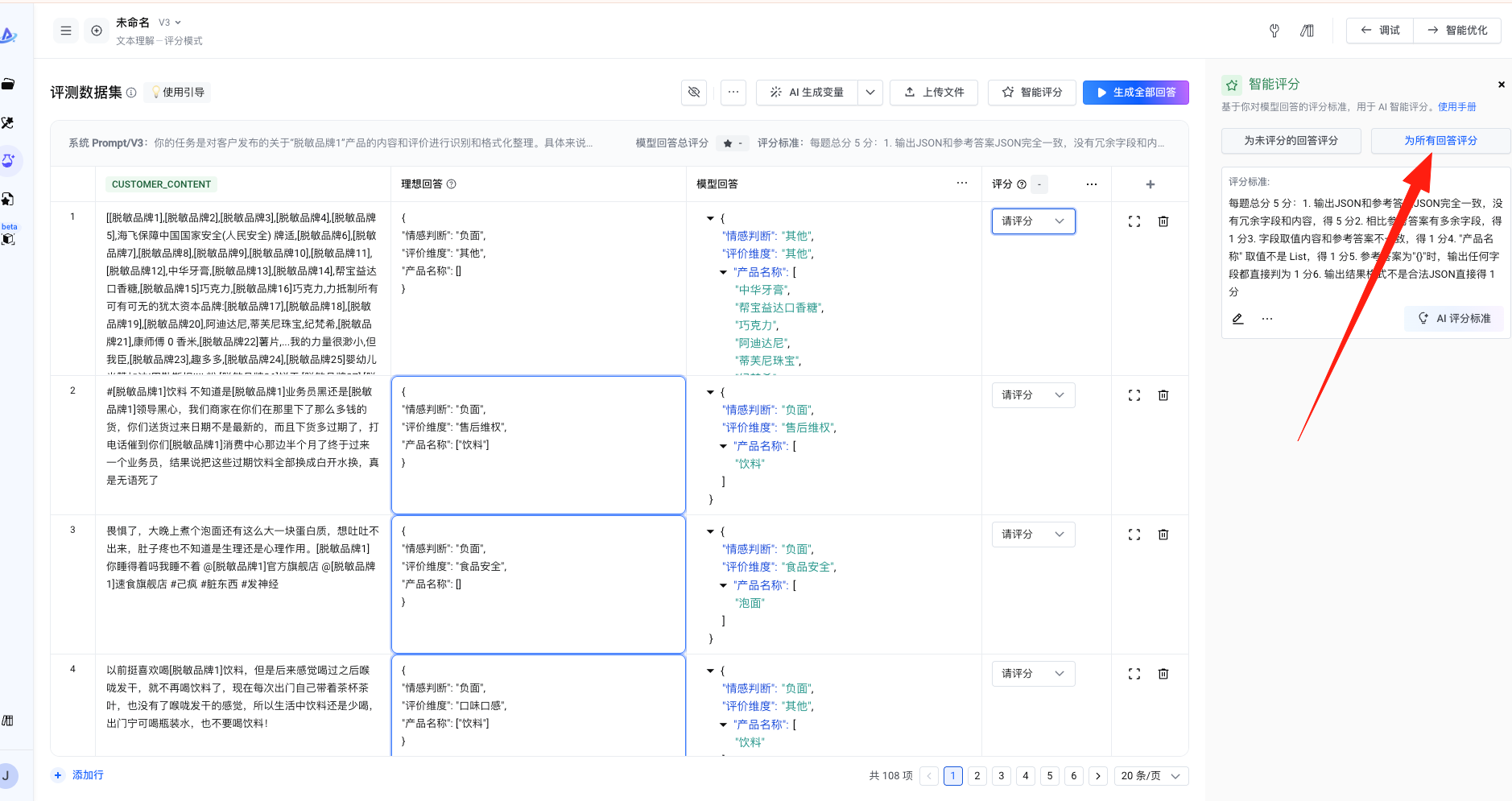Click the circled plus new icon
This screenshot has width=1512, height=801.
(x=97, y=31)
